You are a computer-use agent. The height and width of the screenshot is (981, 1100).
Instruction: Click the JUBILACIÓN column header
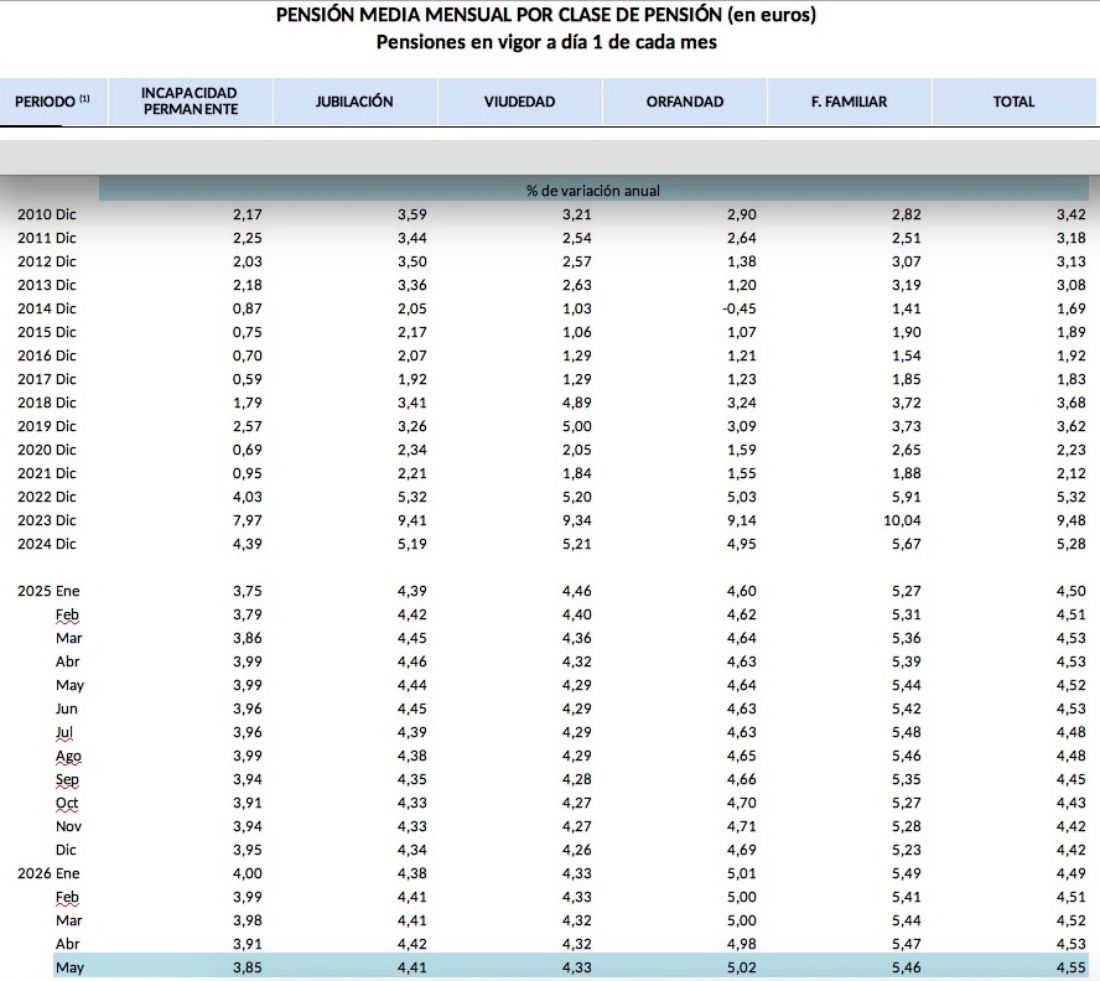[354, 102]
